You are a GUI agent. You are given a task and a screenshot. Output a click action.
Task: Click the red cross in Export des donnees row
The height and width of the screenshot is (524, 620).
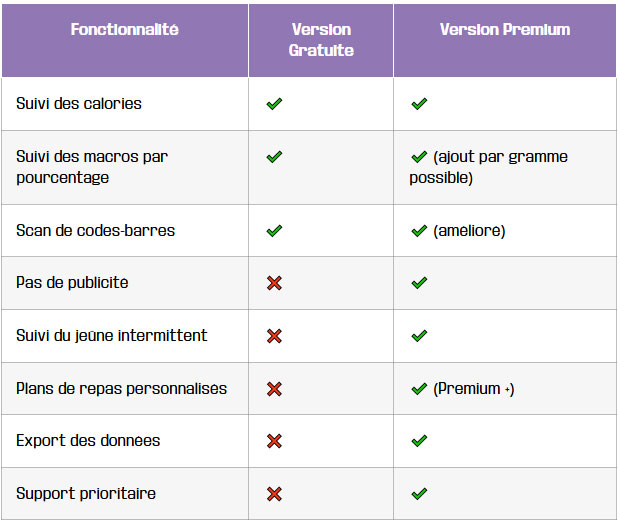[274, 441]
